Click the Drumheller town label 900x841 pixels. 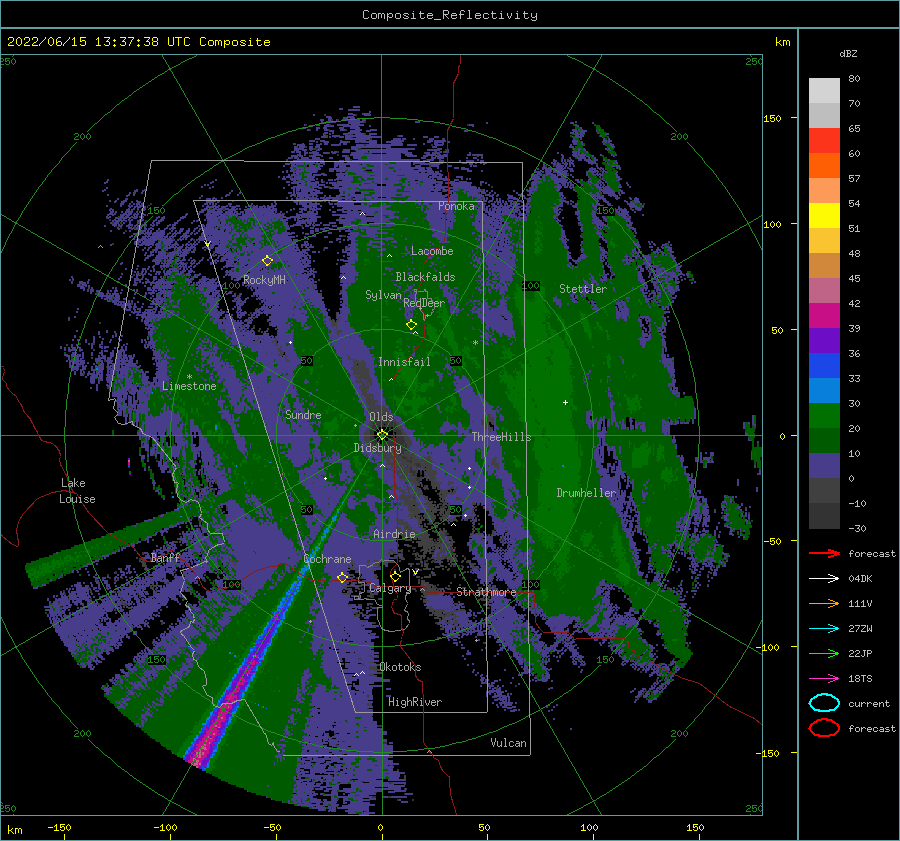(586, 493)
